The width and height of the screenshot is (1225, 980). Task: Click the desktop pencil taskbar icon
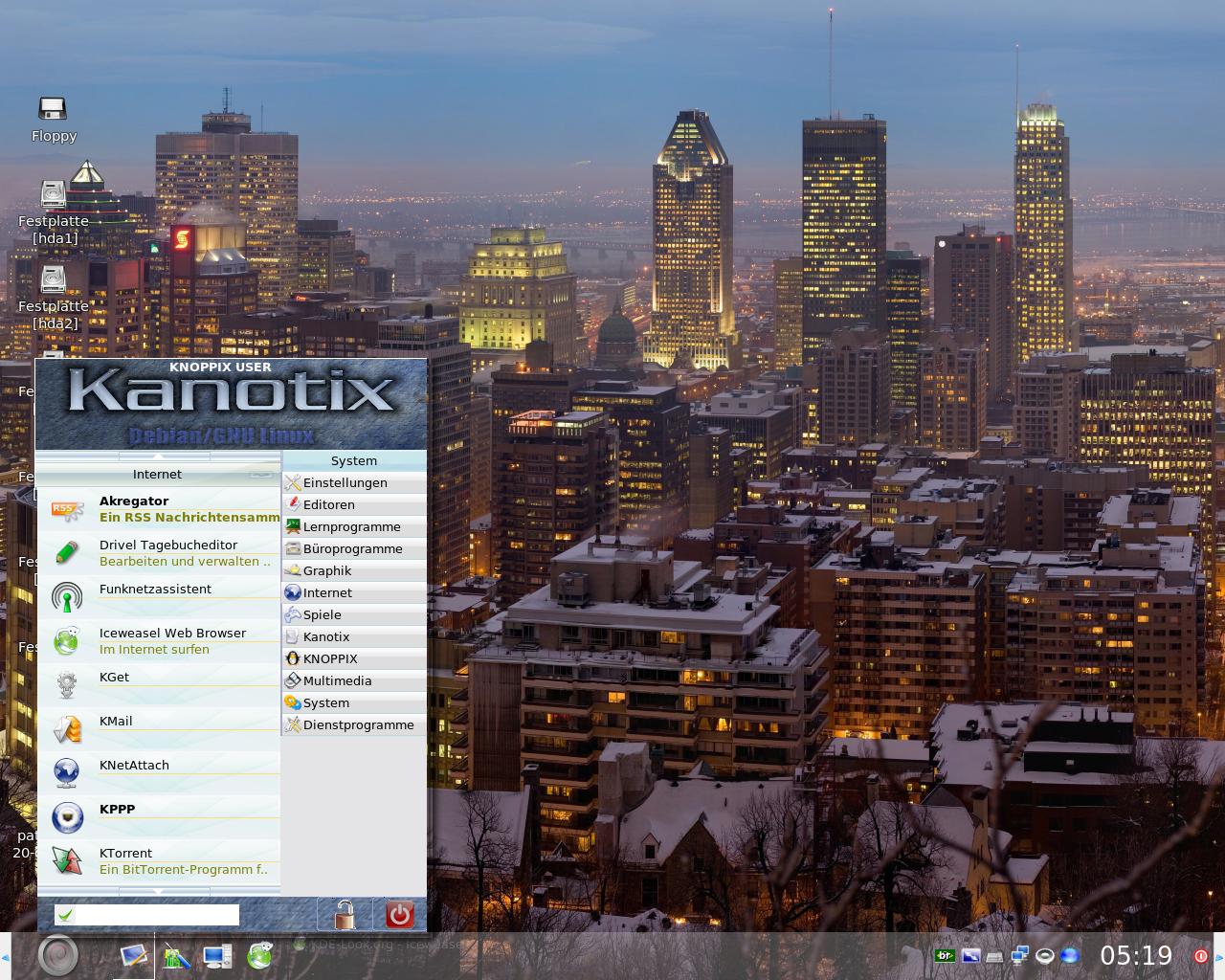coord(134,955)
